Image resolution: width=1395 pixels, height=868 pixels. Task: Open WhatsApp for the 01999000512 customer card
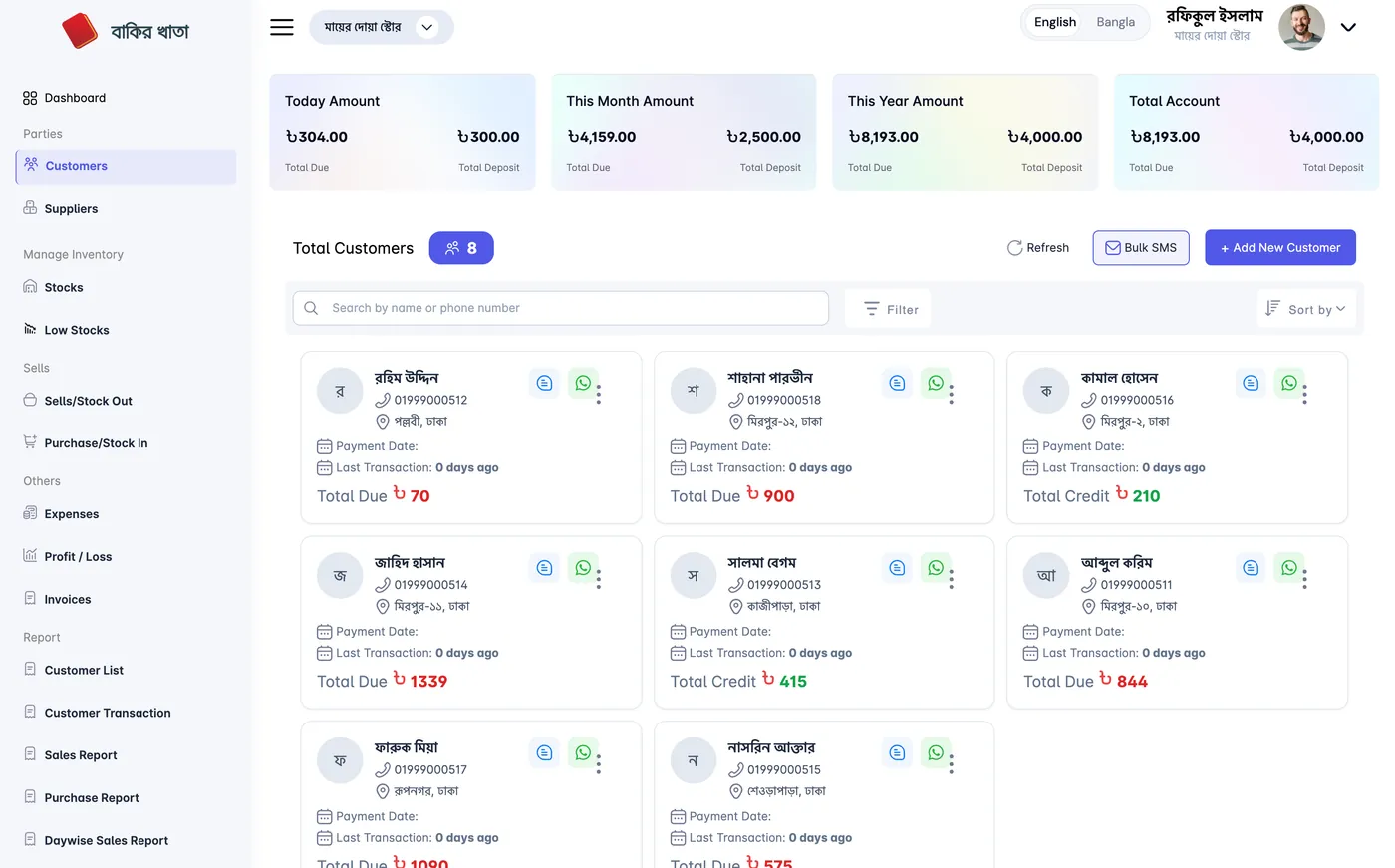(x=583, y=383)
